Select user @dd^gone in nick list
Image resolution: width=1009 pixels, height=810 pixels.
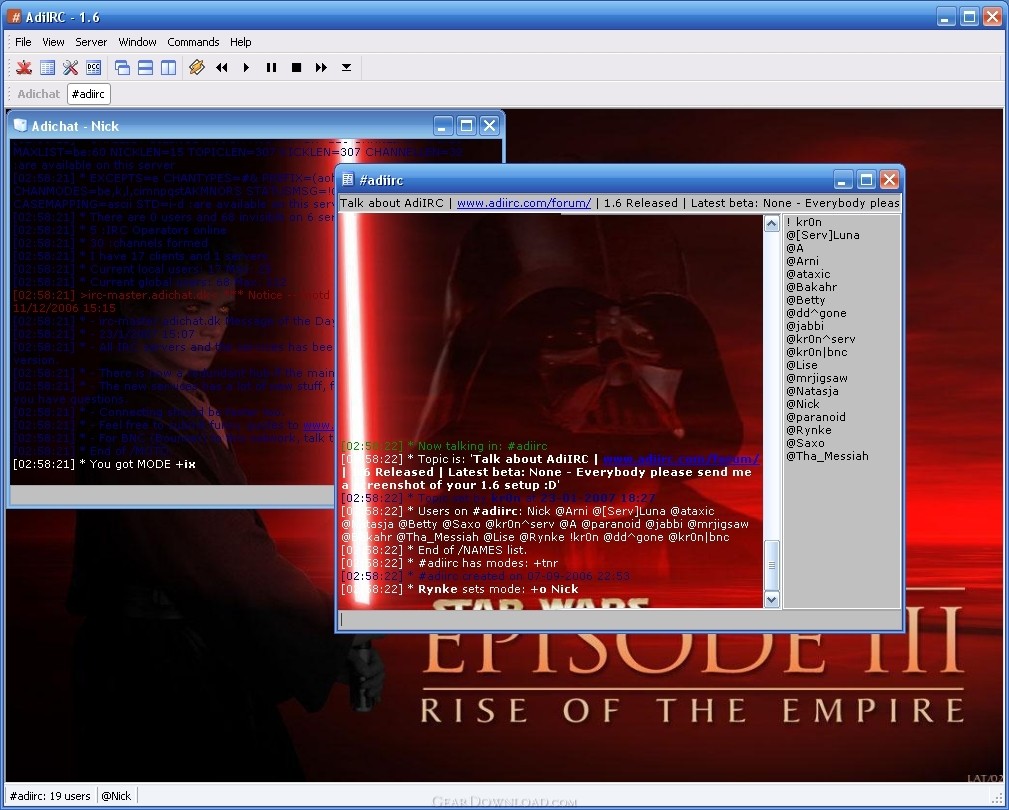(816, 313)
